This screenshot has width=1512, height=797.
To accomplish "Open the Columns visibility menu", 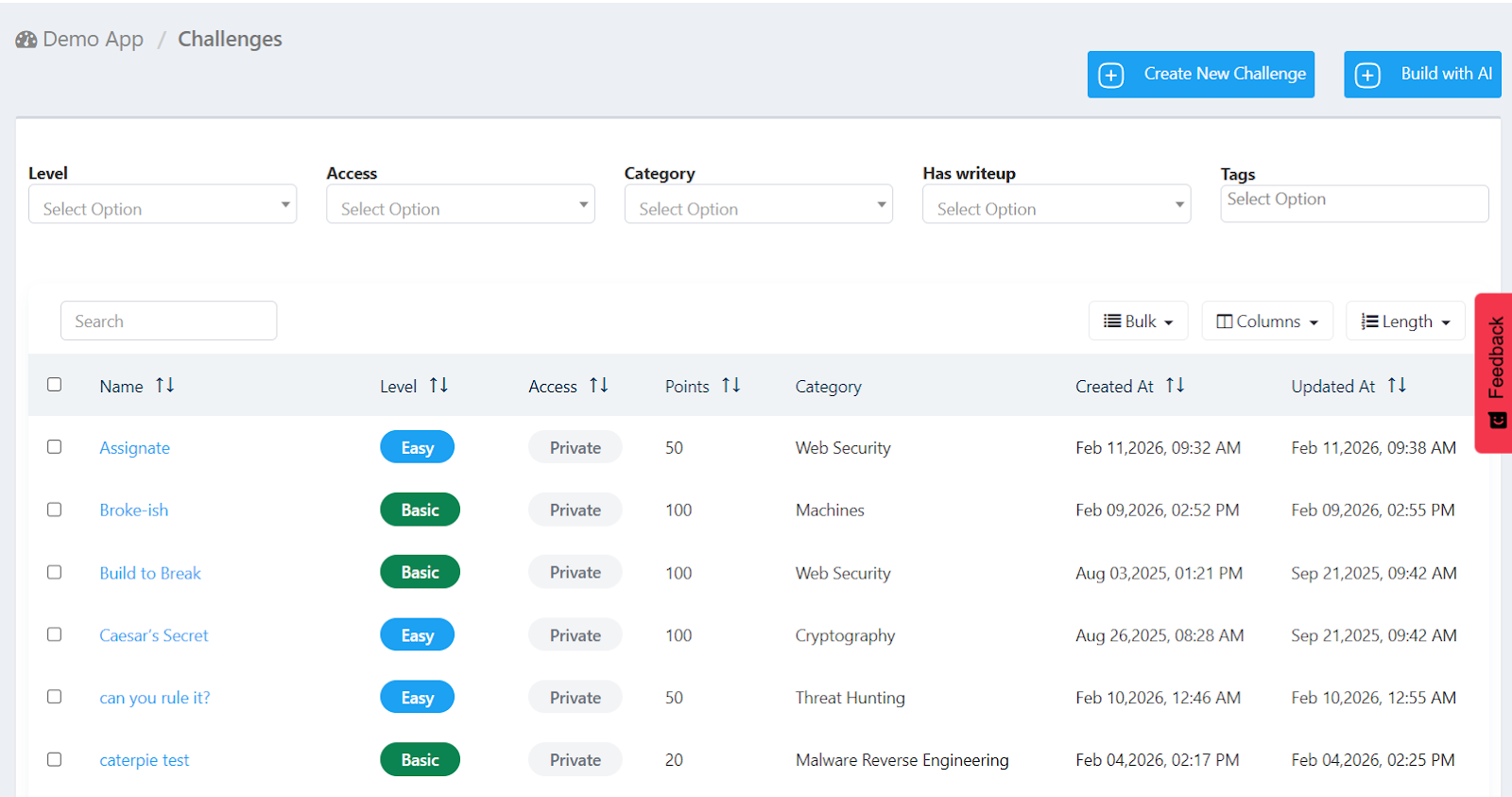I will [x=1266, y=321].
